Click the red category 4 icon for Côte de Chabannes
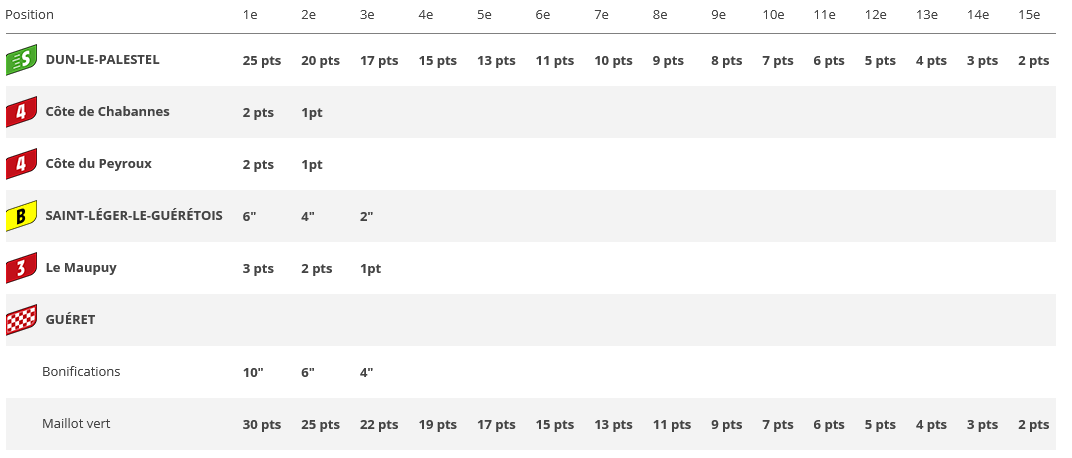Viewport: 1072px width, 458px height. (21, 112)
